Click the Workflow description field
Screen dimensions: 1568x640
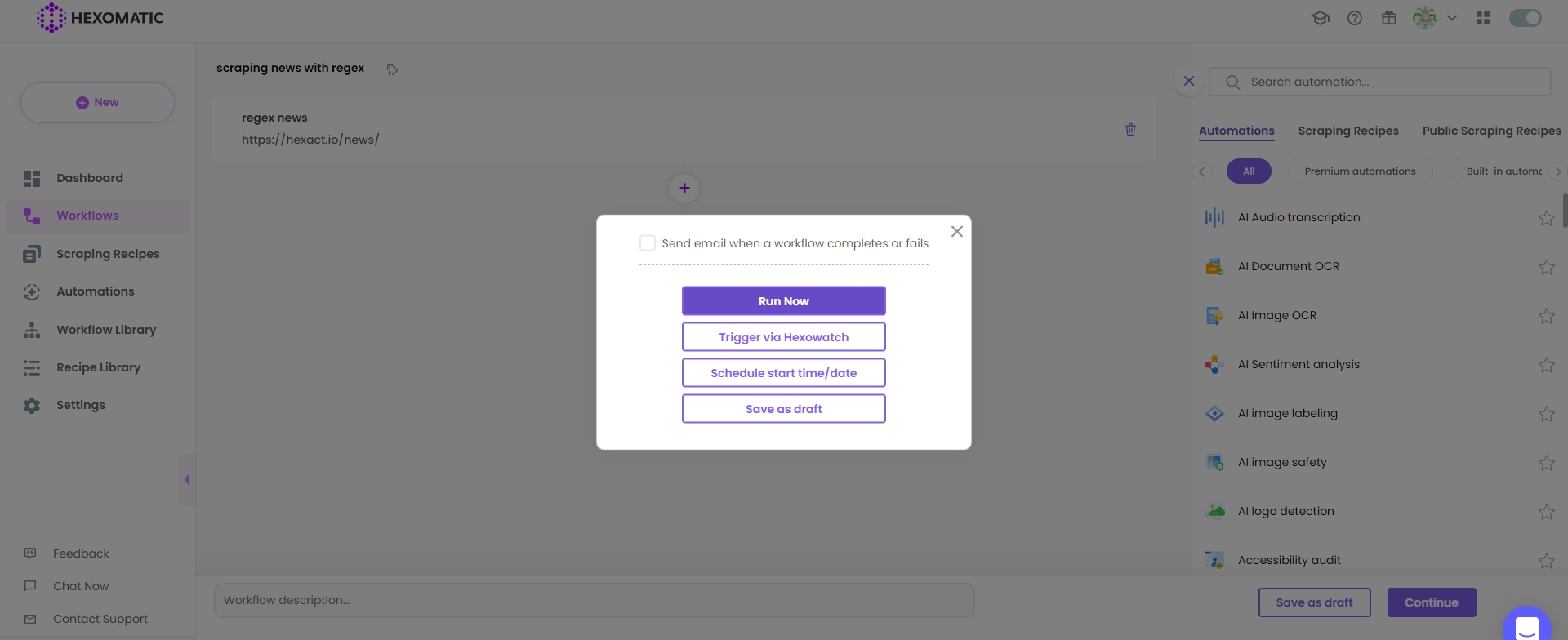click(x=594, y=600)
